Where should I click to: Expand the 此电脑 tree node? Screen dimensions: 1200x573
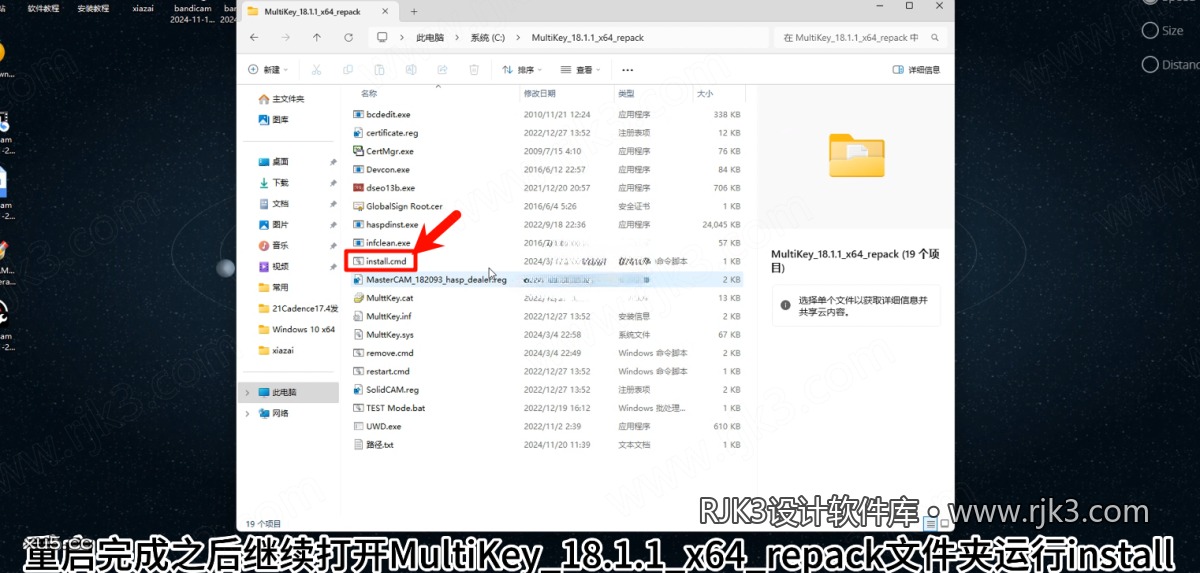(x=247, y=392)
